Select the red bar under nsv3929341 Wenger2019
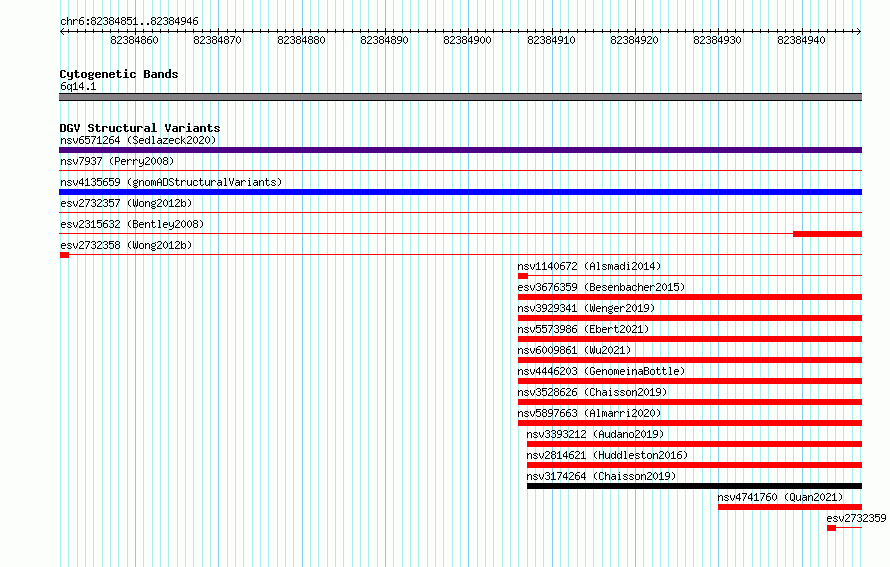 click(690, 318)
